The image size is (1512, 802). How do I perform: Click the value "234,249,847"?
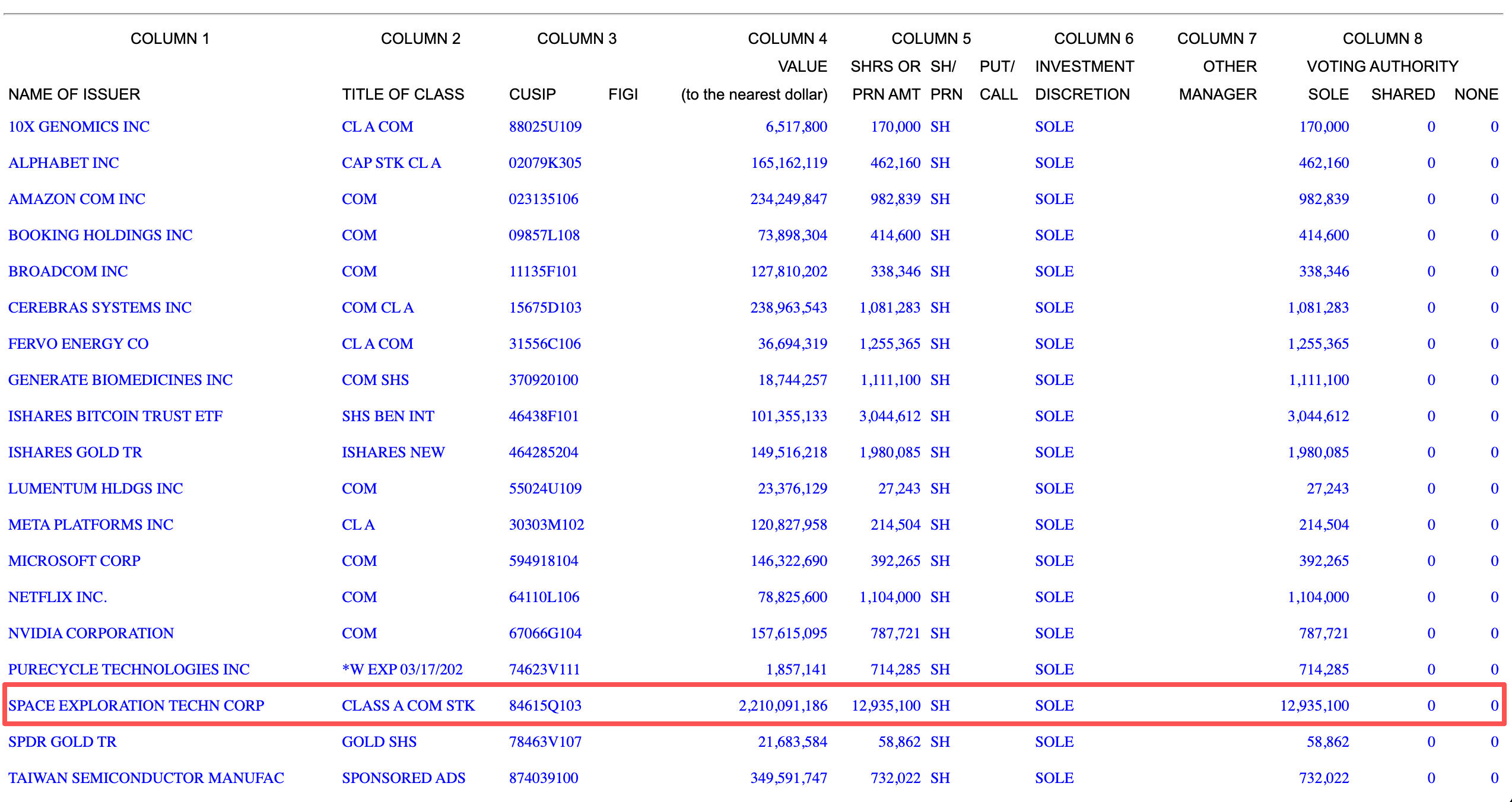[789, 199]
